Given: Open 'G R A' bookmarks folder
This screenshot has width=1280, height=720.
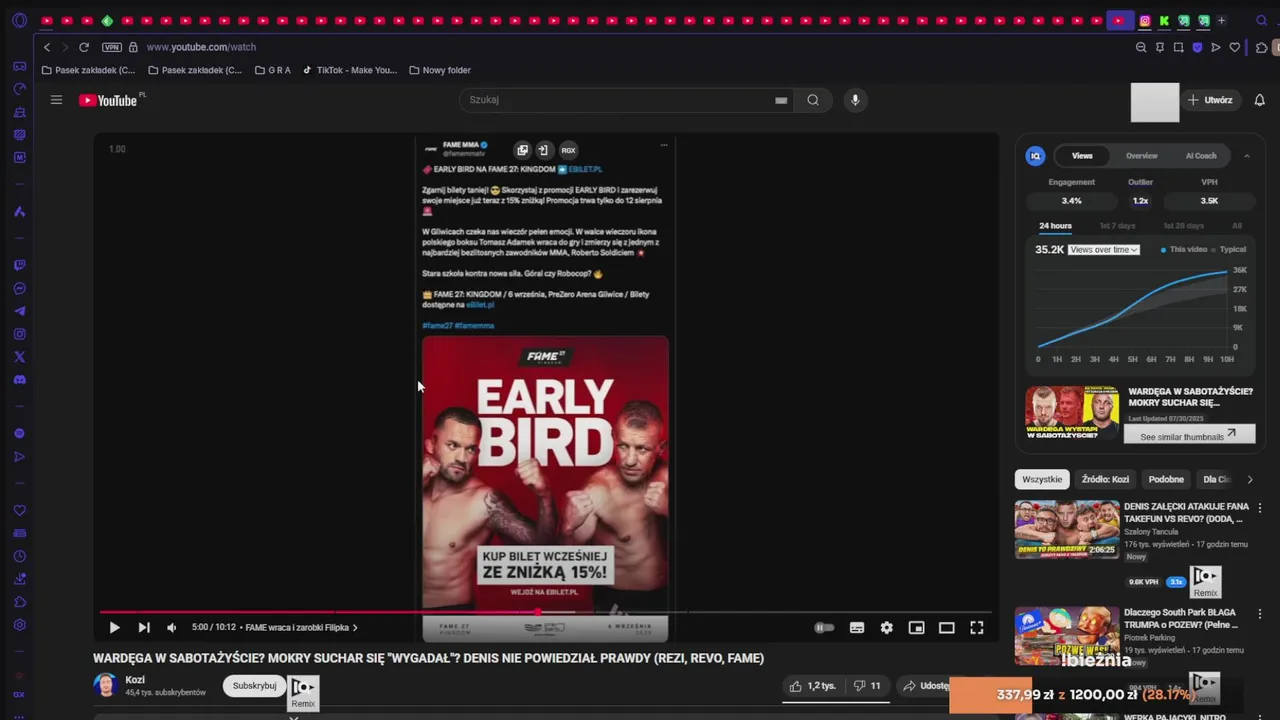Looking at the screenshot, I should coord(273,70).
